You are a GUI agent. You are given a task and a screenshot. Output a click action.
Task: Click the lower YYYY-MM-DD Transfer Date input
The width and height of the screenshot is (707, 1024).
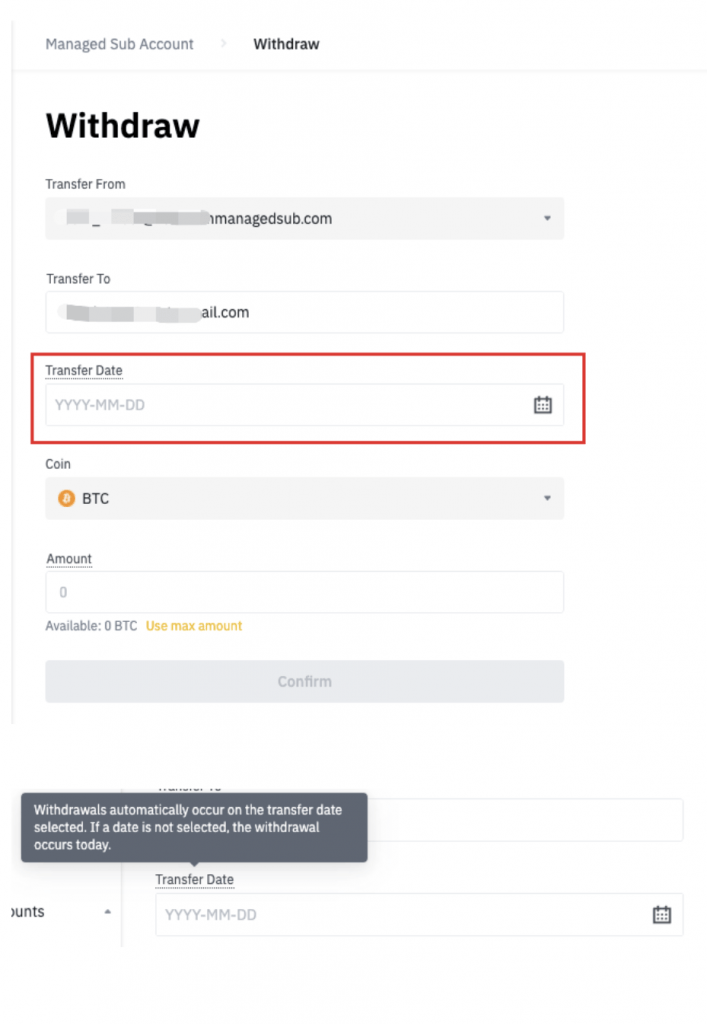click(419, 914)
